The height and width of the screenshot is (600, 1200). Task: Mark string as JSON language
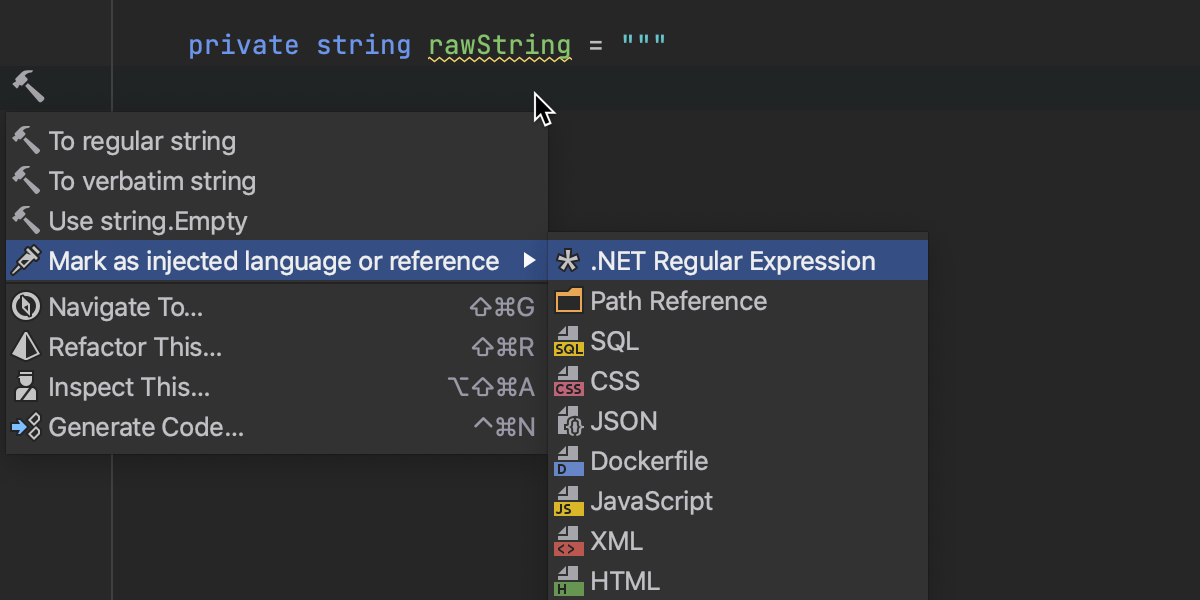coord(623,421)
